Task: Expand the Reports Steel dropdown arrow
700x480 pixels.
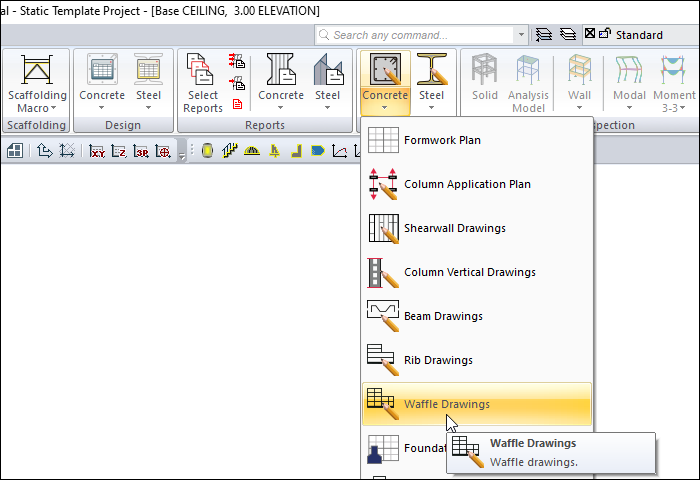Action: [327, 108]
